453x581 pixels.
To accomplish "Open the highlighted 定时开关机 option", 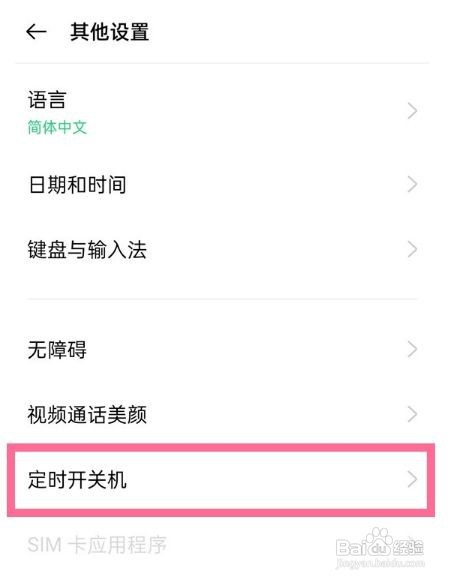I will 221,480.
